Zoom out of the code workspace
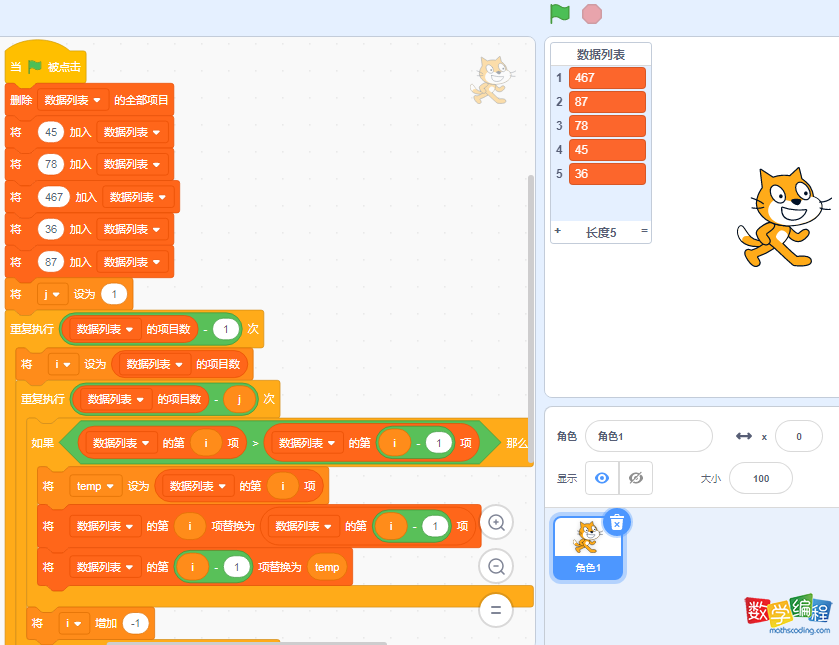839x645 pixels. tap(496, 566)
